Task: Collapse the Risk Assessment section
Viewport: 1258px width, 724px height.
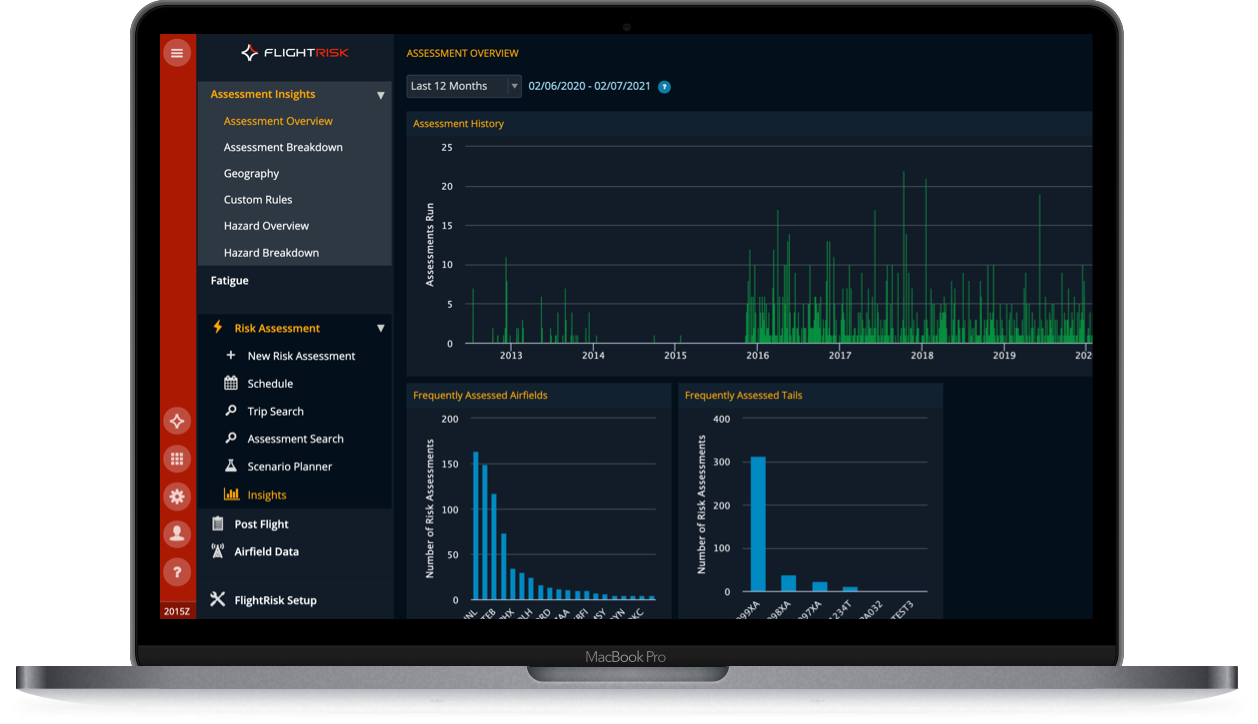Action: pos(380,328)
